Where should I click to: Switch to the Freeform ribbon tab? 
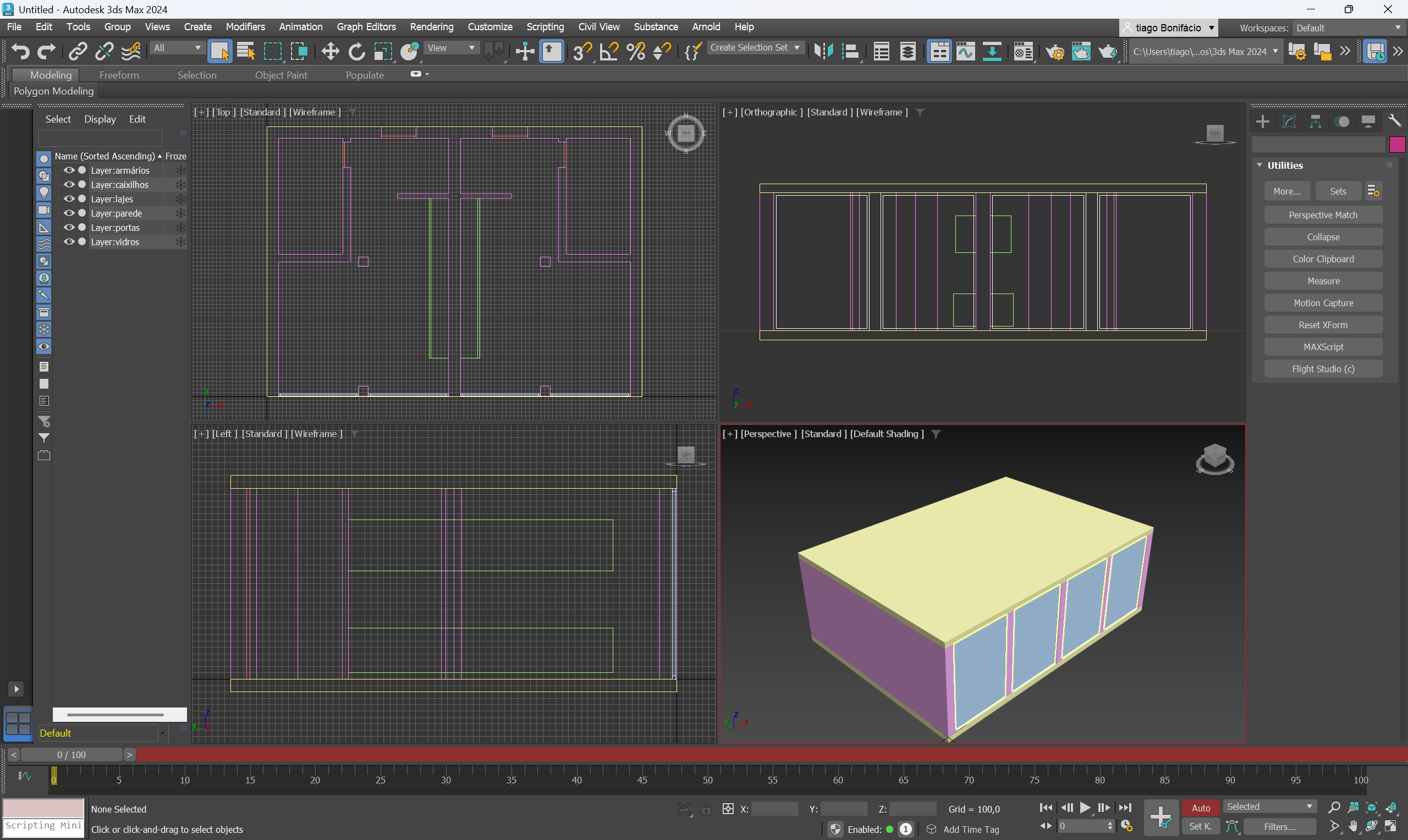pos(119,75)
